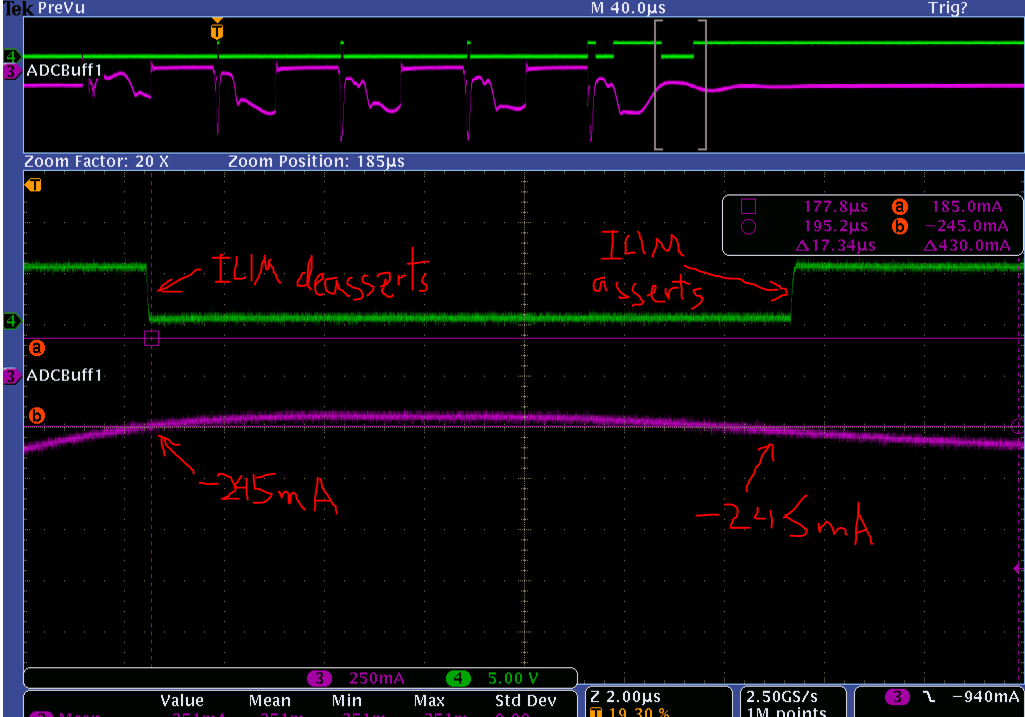Click the Tek logo in the corner
Viewport: 1025px width, 717px height.
18,8
